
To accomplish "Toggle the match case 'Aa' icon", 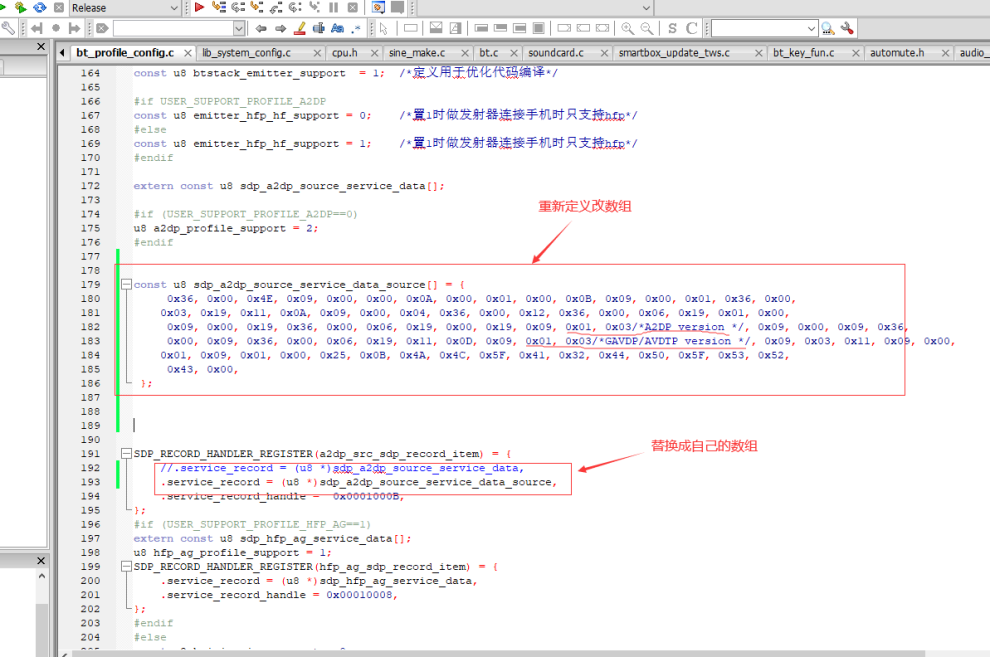I will pos(337,28).
